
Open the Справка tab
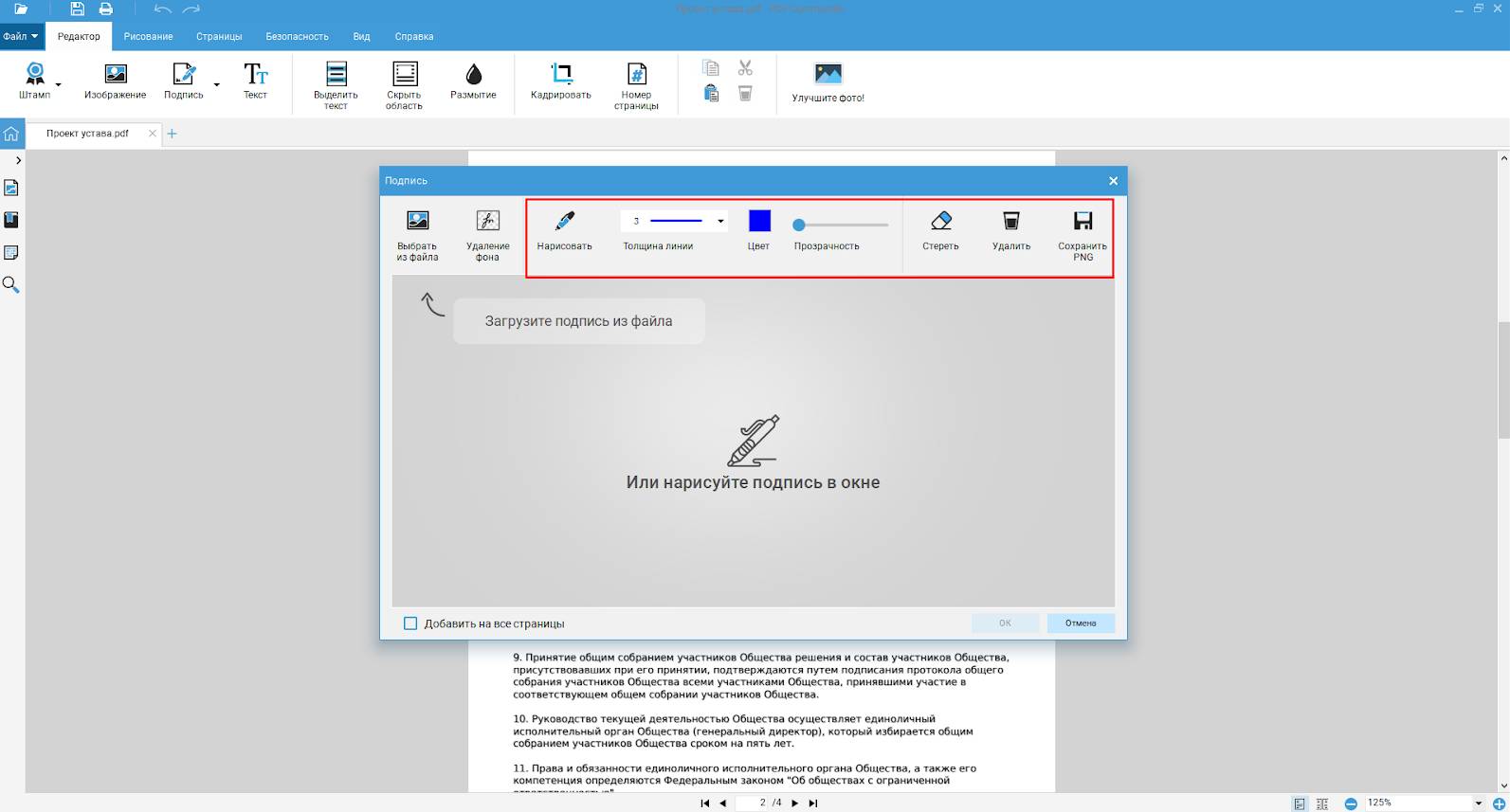[x=414, y=36]
